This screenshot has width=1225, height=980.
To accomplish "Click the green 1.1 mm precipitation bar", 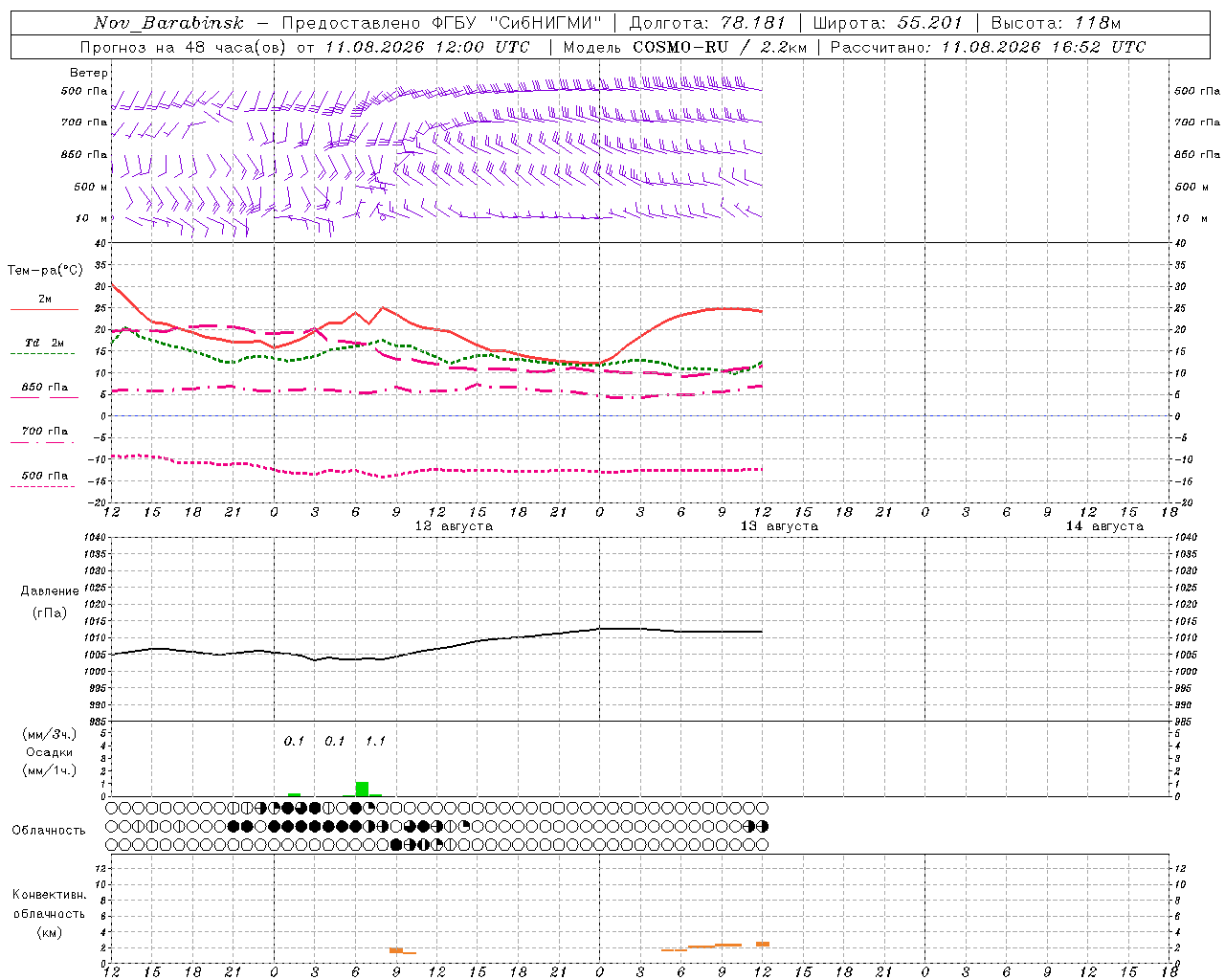I will coord(362,789).
